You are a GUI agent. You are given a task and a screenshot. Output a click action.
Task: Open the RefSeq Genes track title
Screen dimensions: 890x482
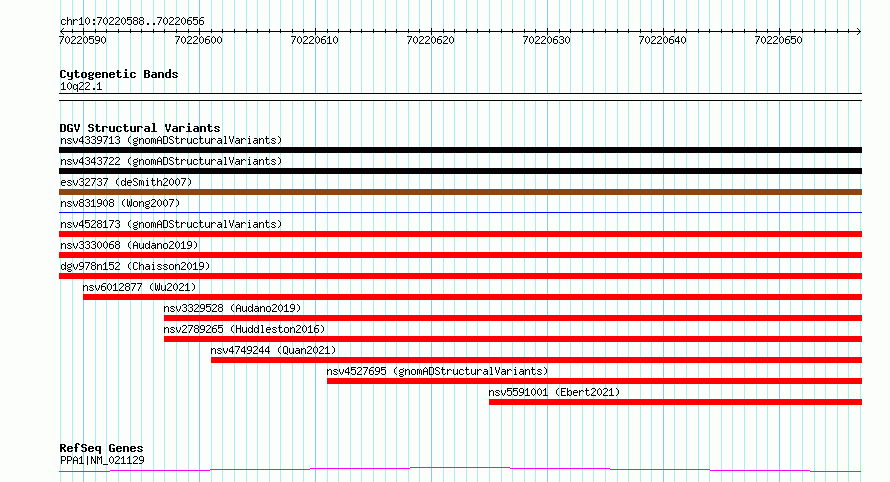tap(101, 448)
